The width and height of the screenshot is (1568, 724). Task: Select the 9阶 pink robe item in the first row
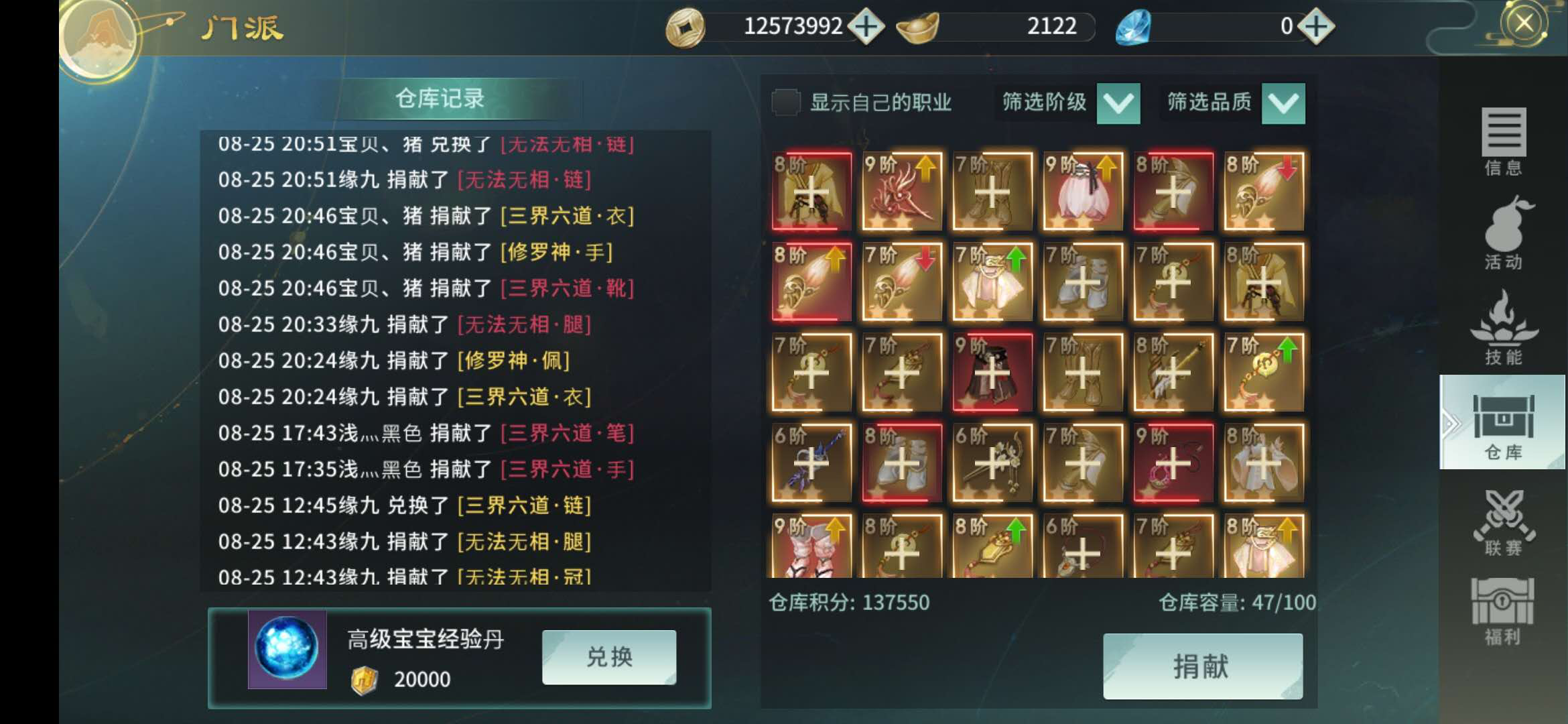tap(1083, 192)
